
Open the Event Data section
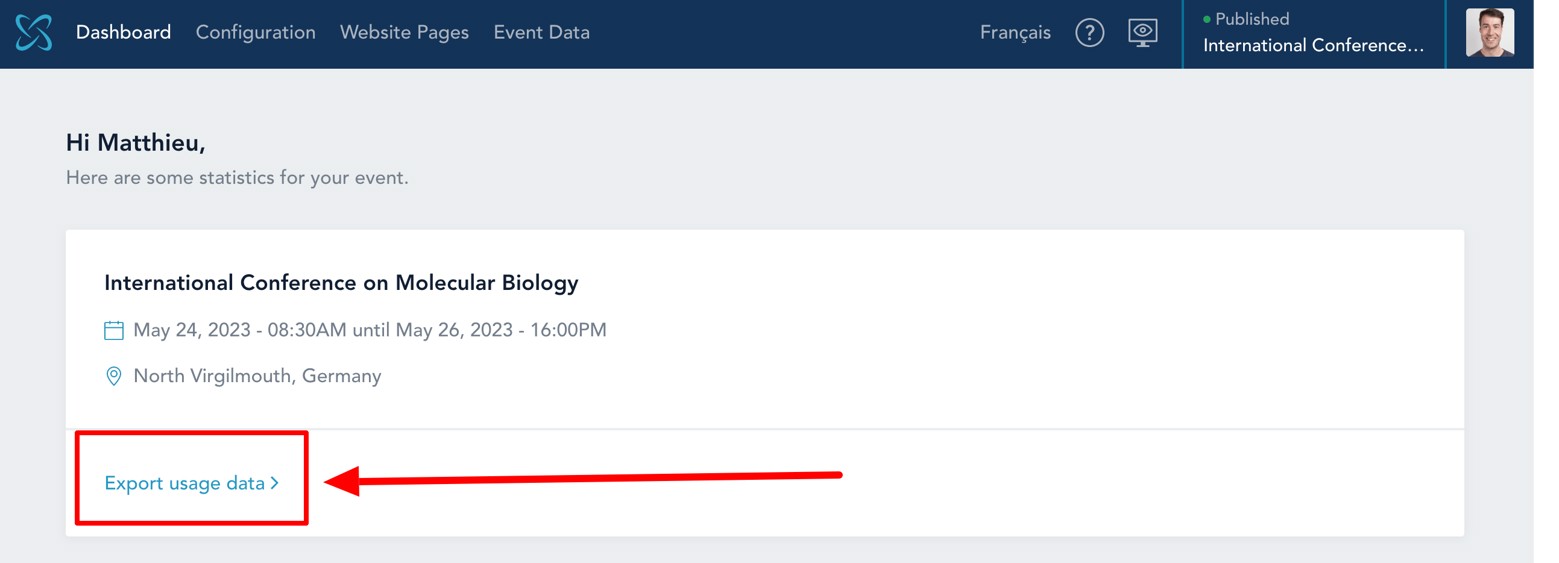point(541,33)
